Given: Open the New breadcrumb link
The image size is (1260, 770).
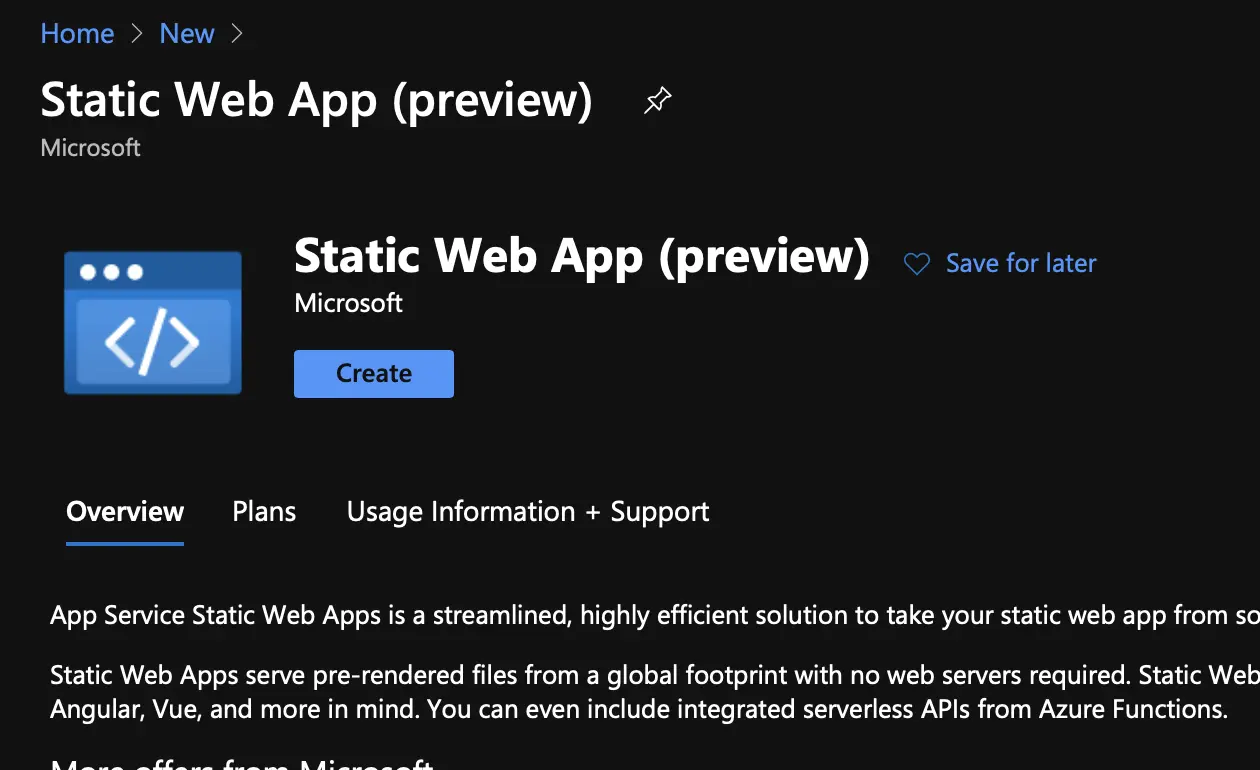Looking at the screenshot, I should tap(186, 33).
